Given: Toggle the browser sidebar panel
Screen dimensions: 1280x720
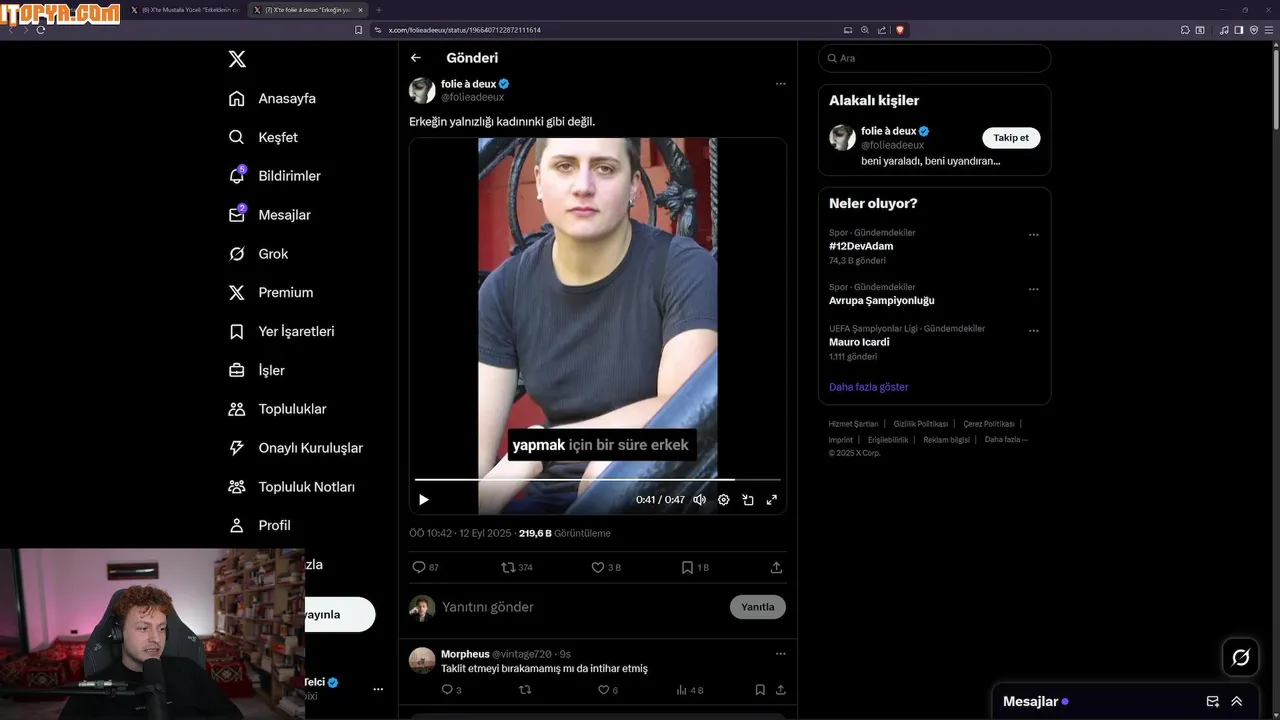Looking at the screenshot, I should pyautogui.click(x=1239, y=30).
